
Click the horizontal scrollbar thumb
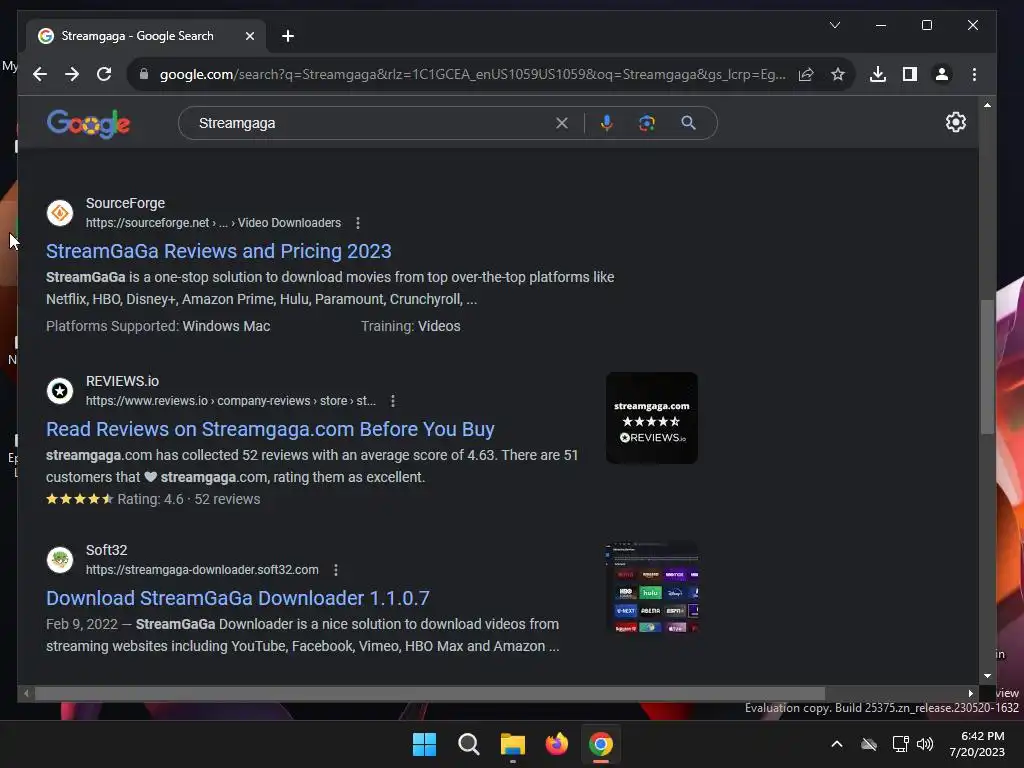point(430,694)
